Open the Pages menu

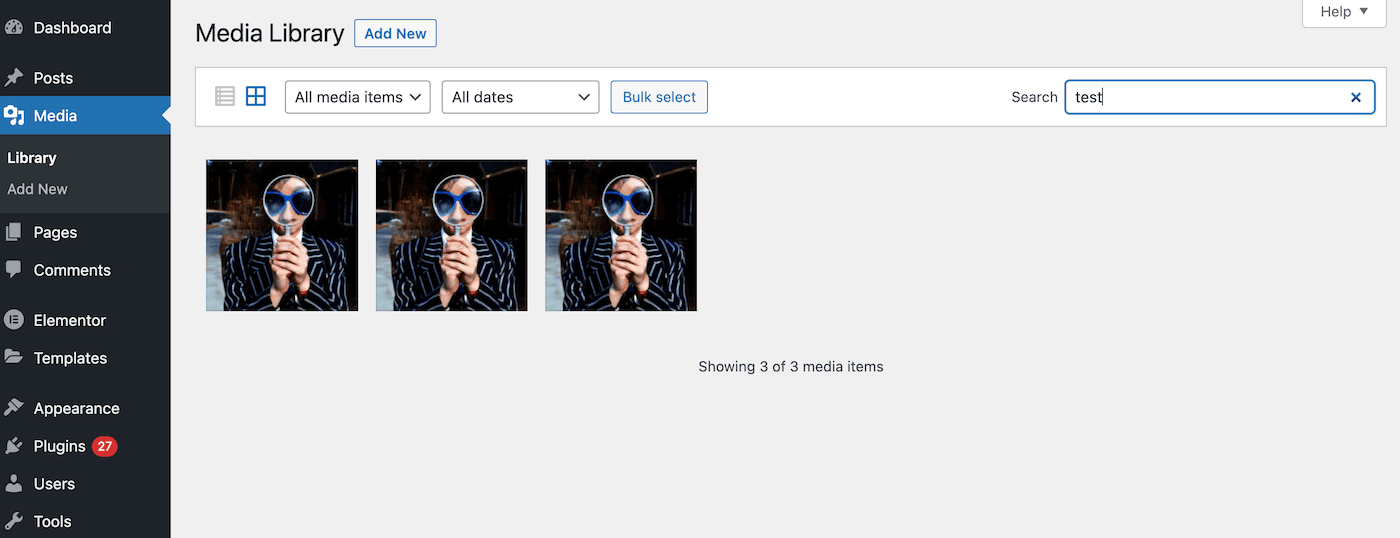tap(55, 232)
